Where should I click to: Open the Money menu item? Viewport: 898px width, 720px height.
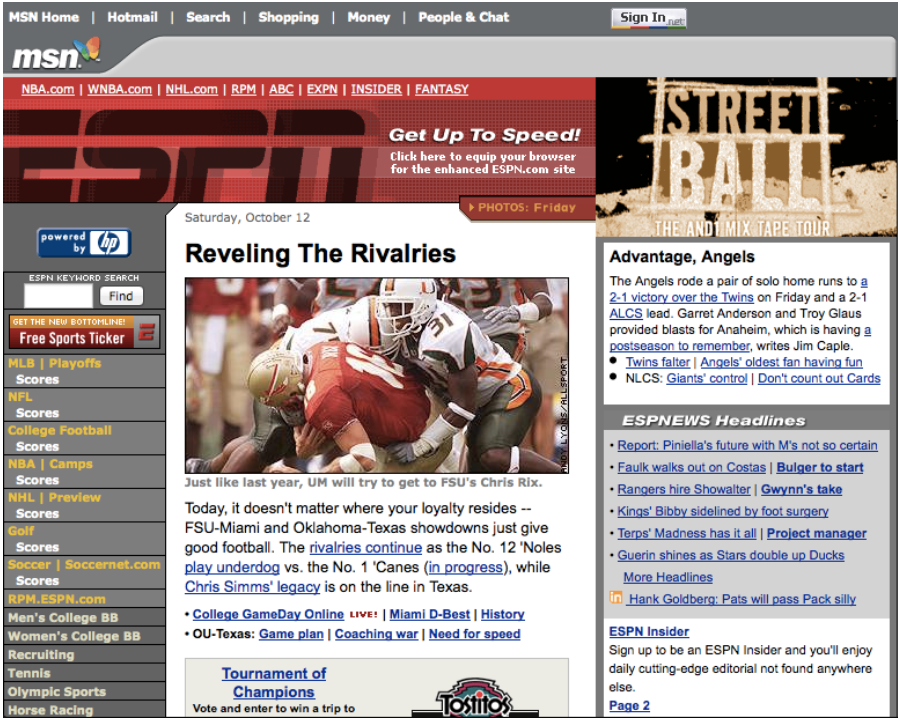click(x=368, y=17)
